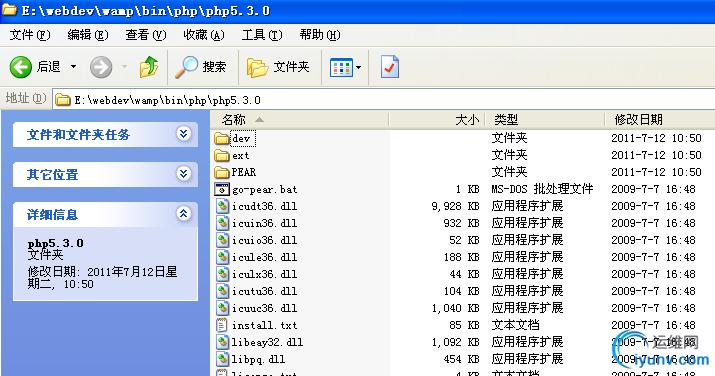
Task: Select libpq.dll file icon
Action: pos(222,359)
